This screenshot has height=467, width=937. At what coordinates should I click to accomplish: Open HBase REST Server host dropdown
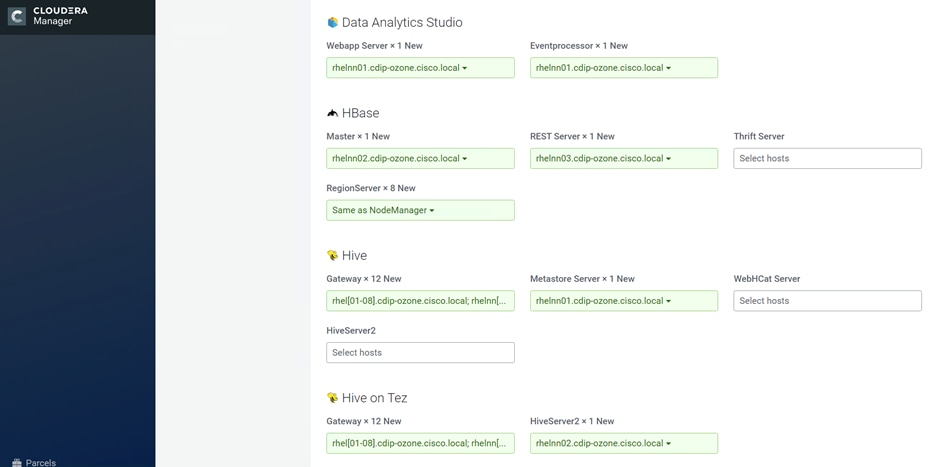624,158
